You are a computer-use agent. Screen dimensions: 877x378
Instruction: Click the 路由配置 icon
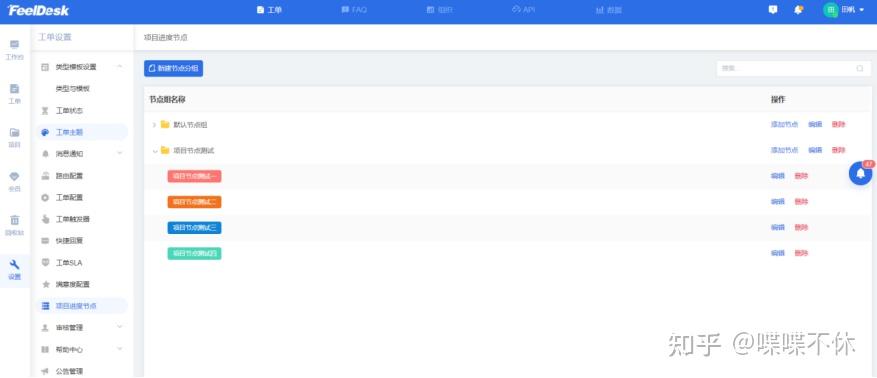click(x=45, y=176)
